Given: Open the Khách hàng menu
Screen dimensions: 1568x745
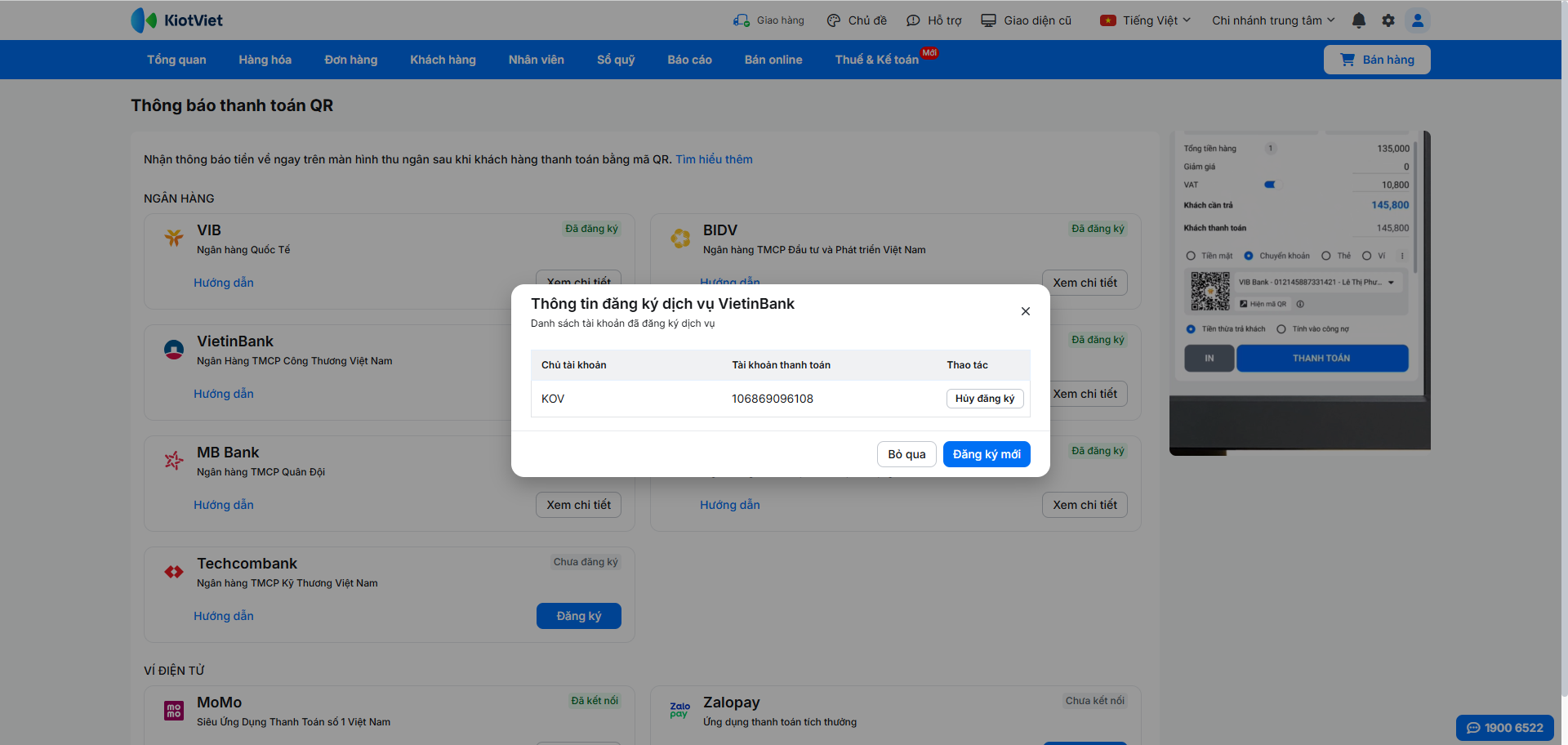Looking at the screenshot, I should point(443,60).
